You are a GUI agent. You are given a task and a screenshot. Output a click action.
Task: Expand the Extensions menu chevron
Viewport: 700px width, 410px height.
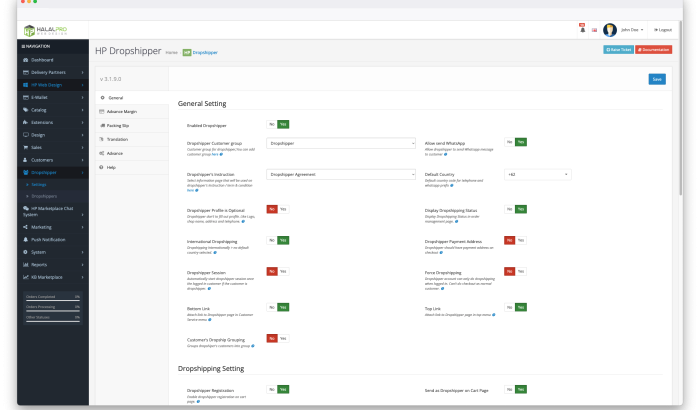83,122
